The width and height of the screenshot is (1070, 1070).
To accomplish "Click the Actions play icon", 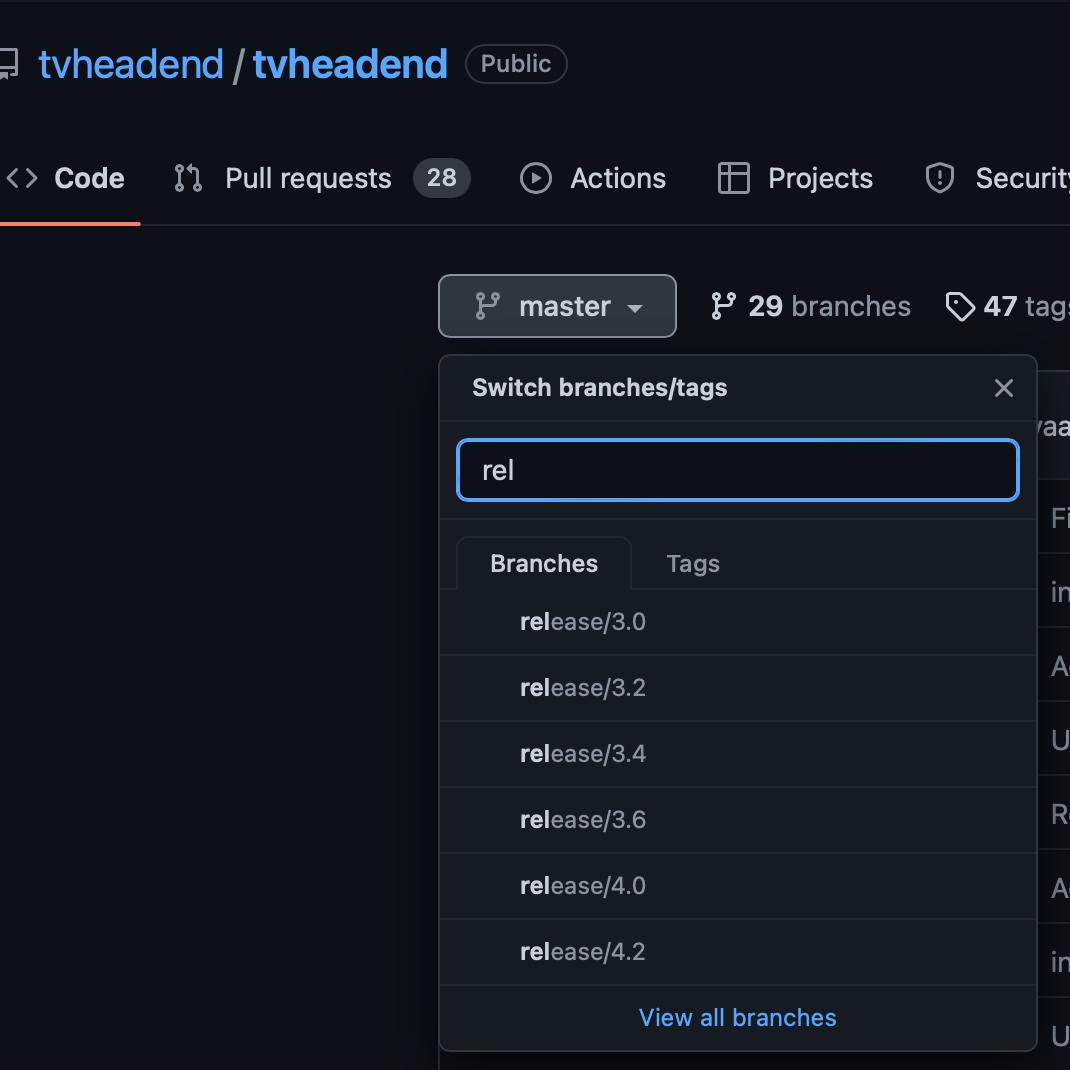I will click(x=536, y=178).
